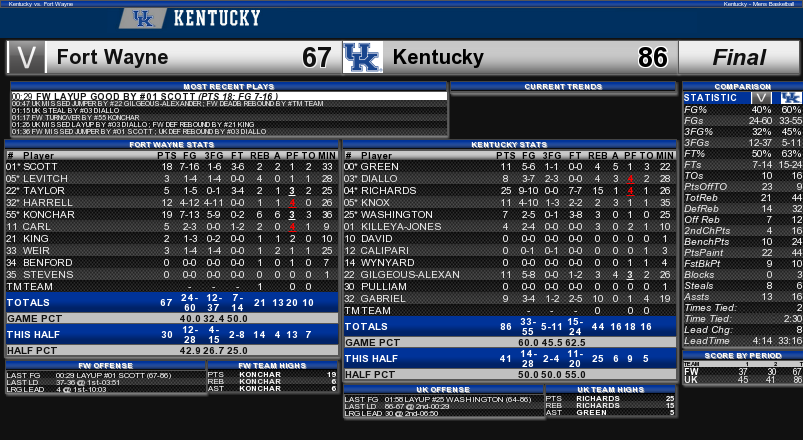803x440 pixels.
Task: Select the highlighted Scott layup play entry
Action: tap(229, 96)
